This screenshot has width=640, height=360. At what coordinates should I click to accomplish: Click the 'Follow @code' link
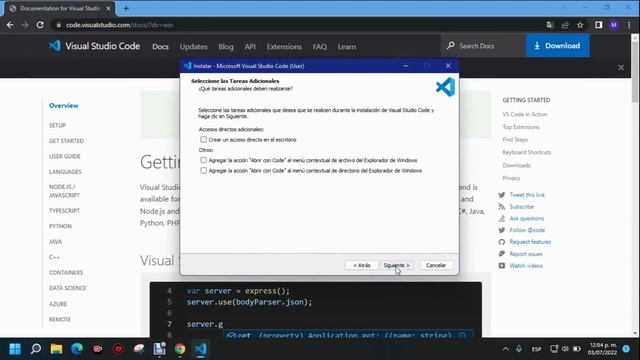[x=527, y=230]
